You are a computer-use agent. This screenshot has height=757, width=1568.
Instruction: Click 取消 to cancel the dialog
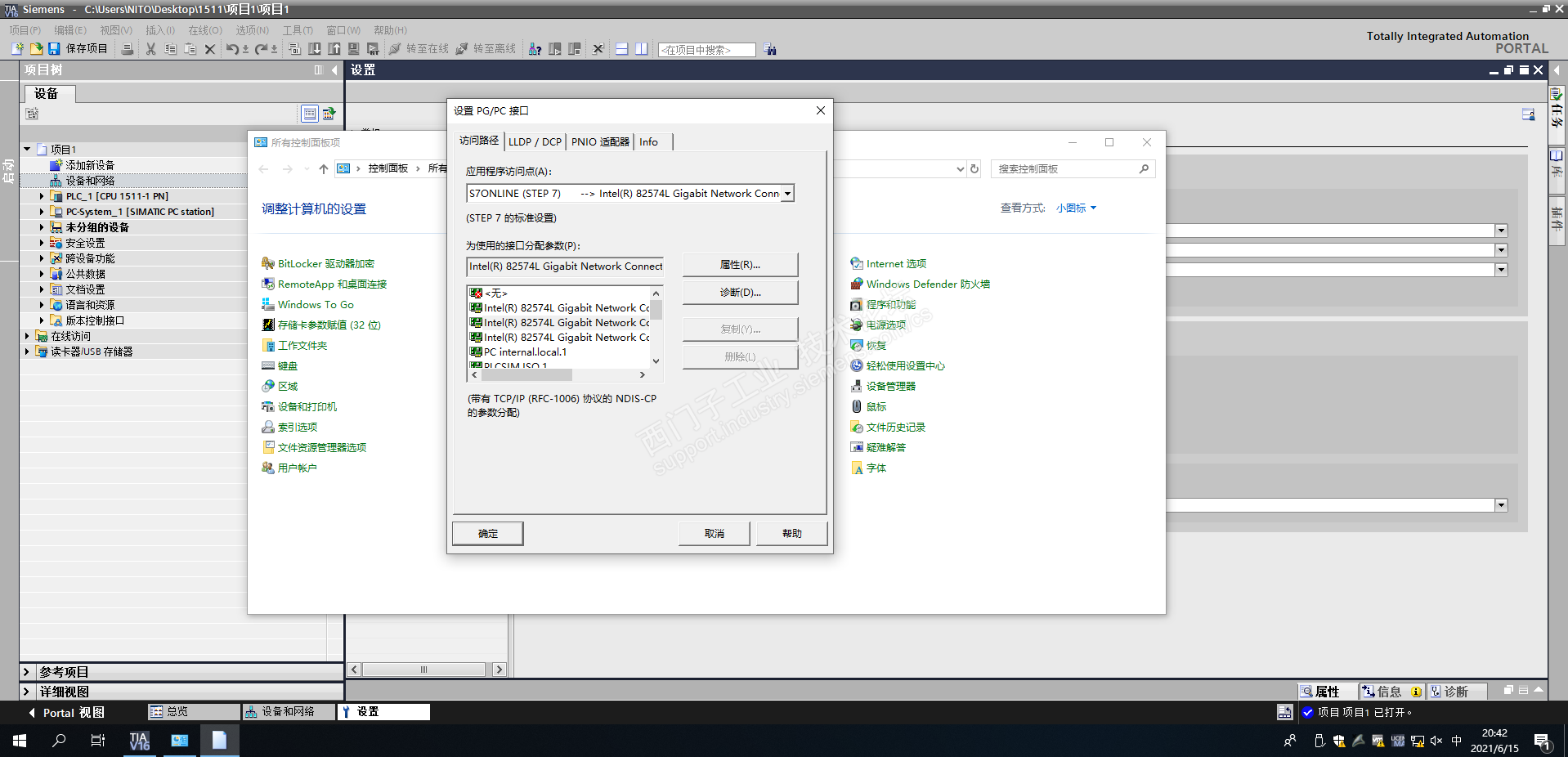[715, 534]
